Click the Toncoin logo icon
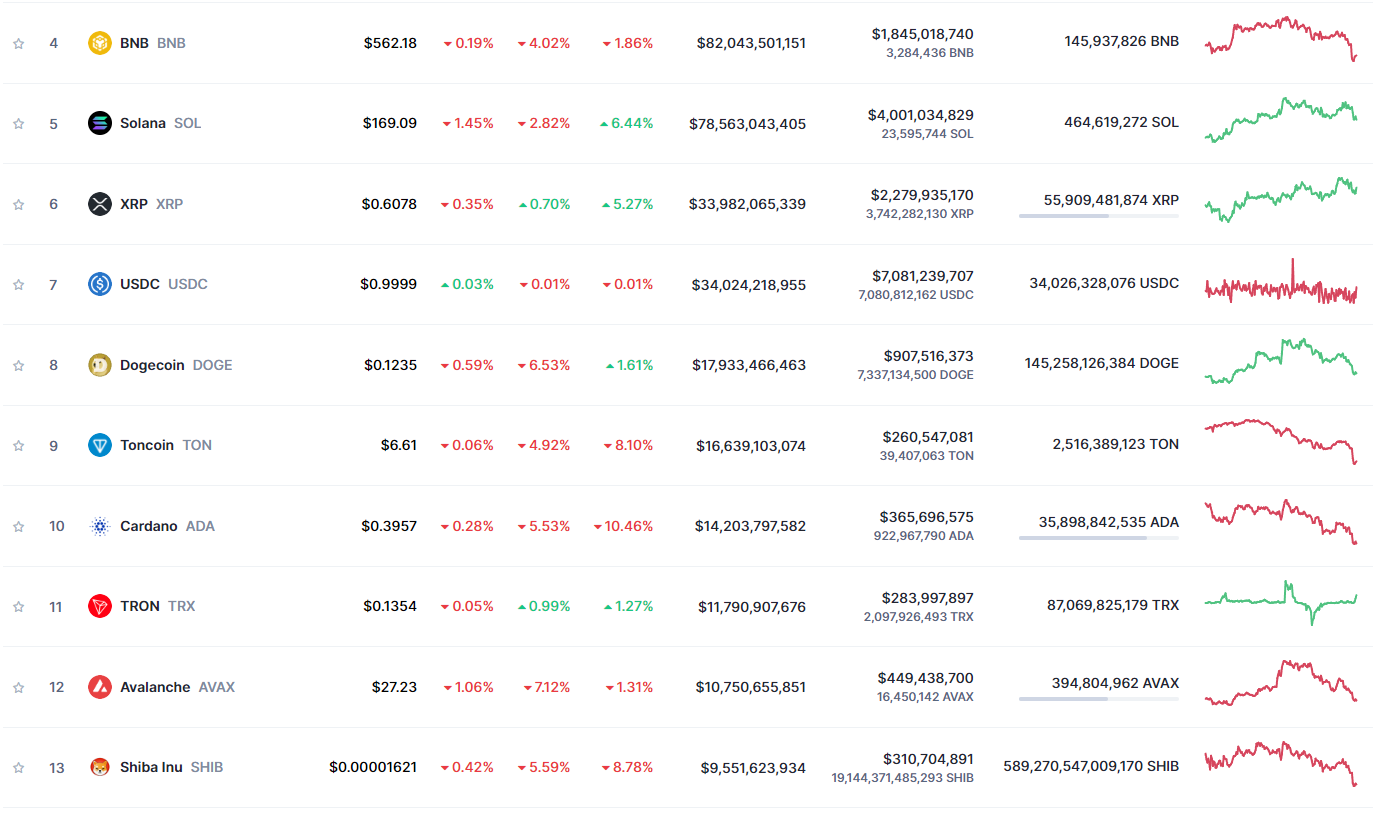Viewport: 1379px width, 814px height. [100, 445]
